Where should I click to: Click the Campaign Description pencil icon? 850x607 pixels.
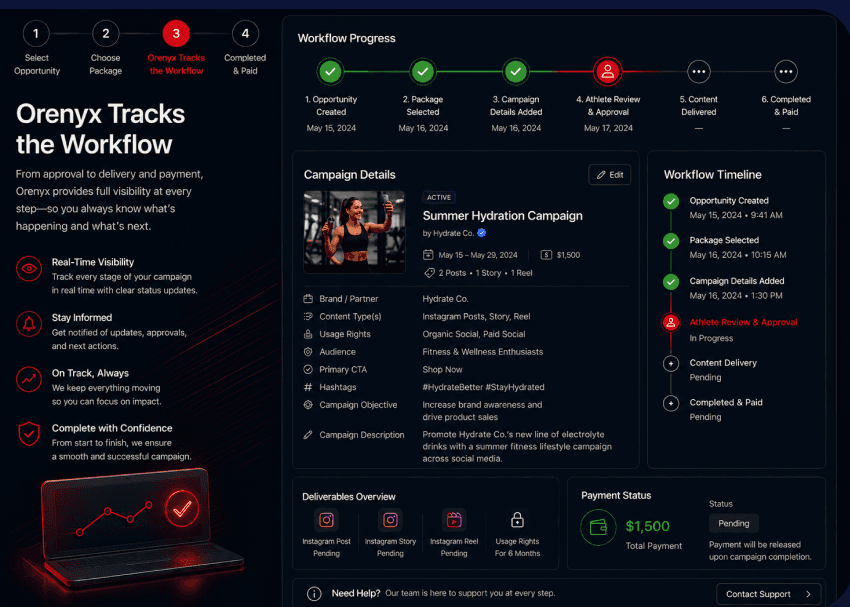click(x=308, y=435)
